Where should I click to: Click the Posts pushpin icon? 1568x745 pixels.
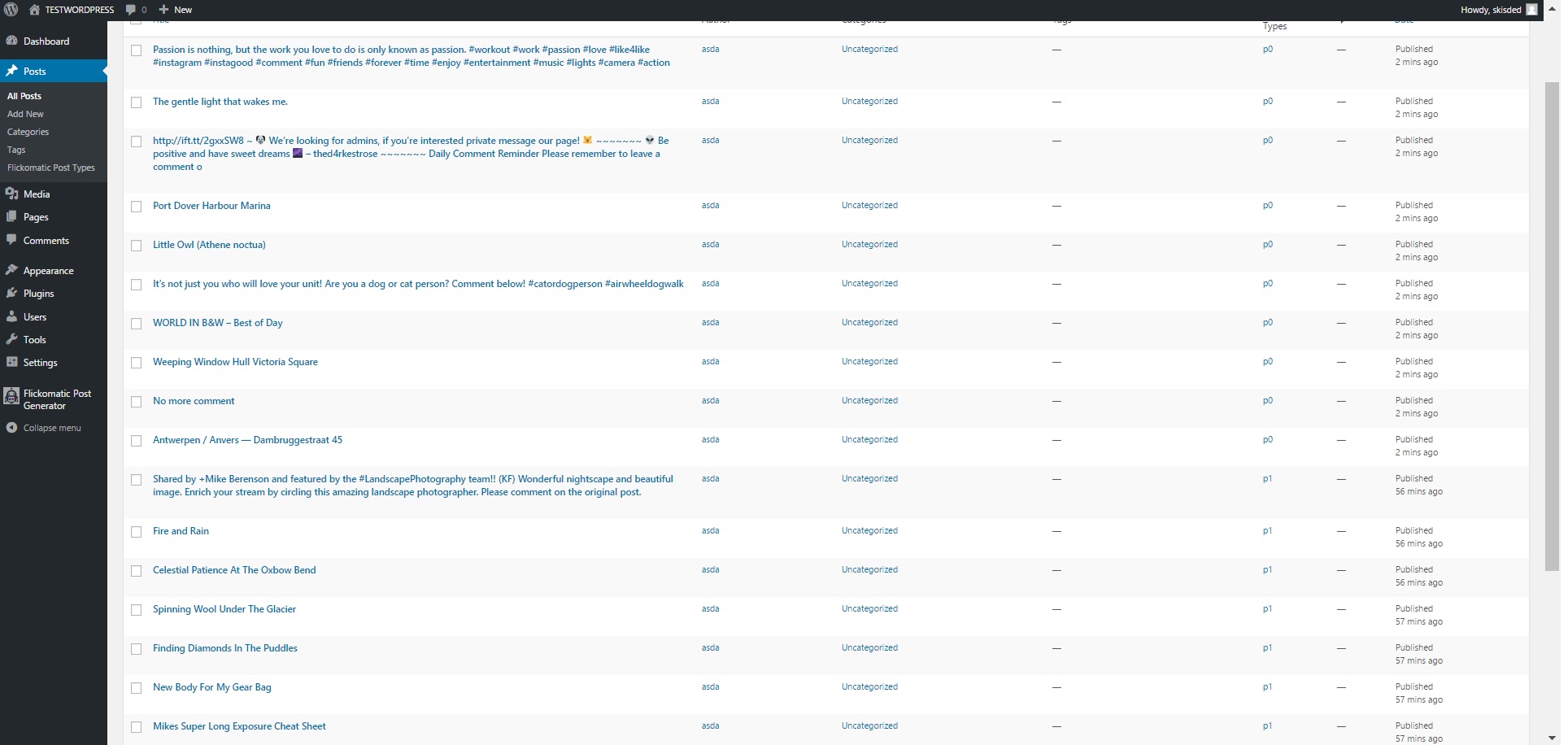[x=11, y=71]
